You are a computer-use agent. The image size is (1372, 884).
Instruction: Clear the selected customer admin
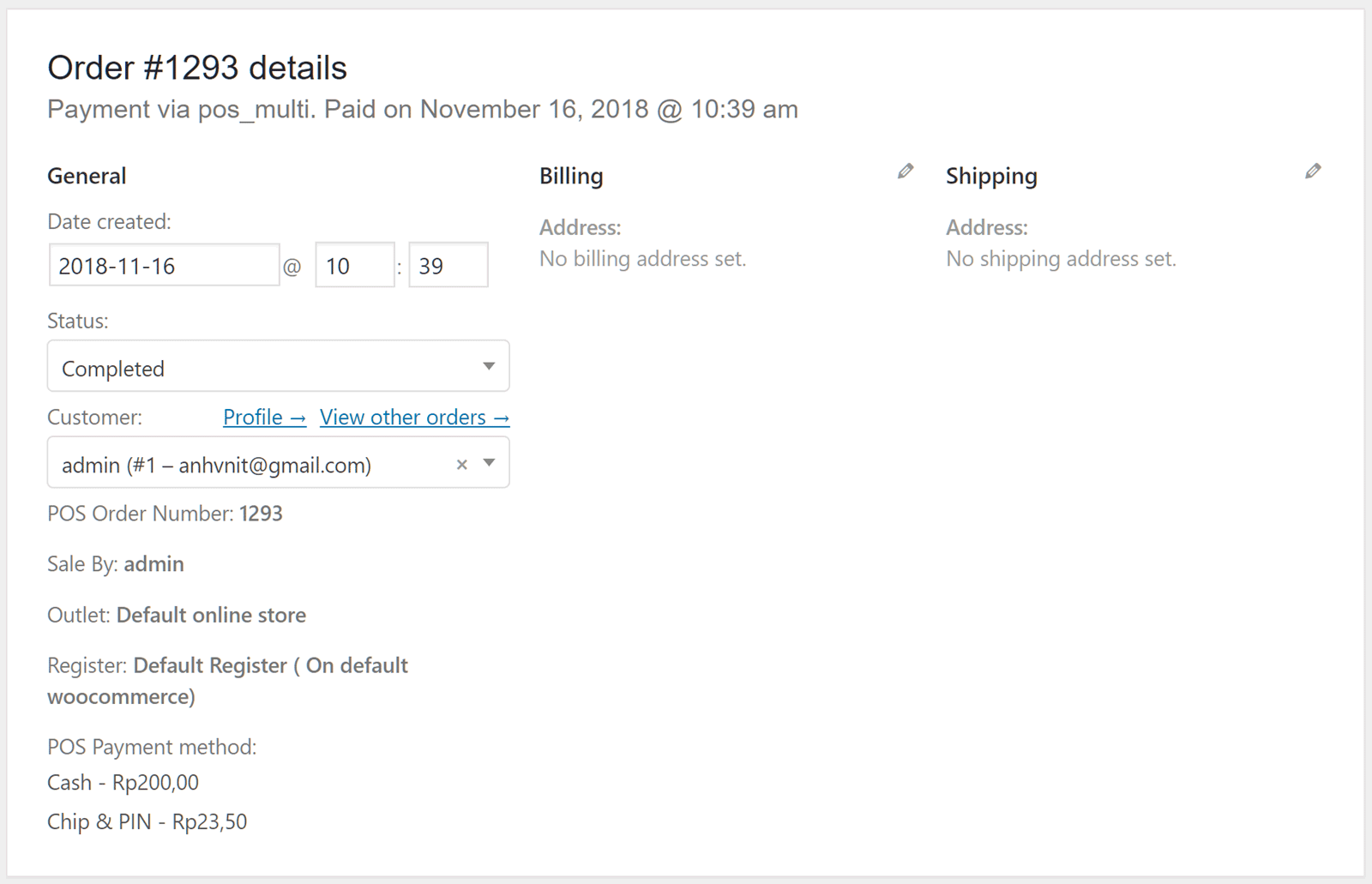click(461, 465)
